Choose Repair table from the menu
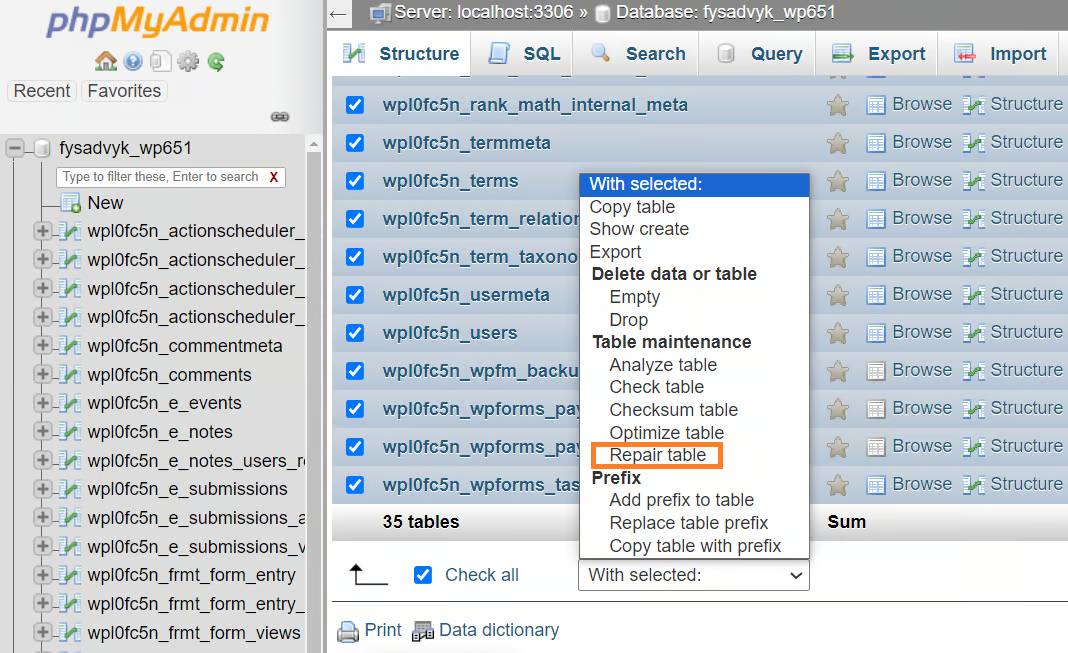 [x=657, y=455]
